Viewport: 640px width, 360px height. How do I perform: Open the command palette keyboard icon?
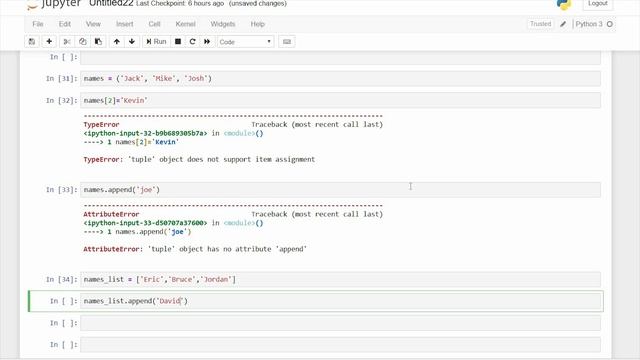(287, 42)
